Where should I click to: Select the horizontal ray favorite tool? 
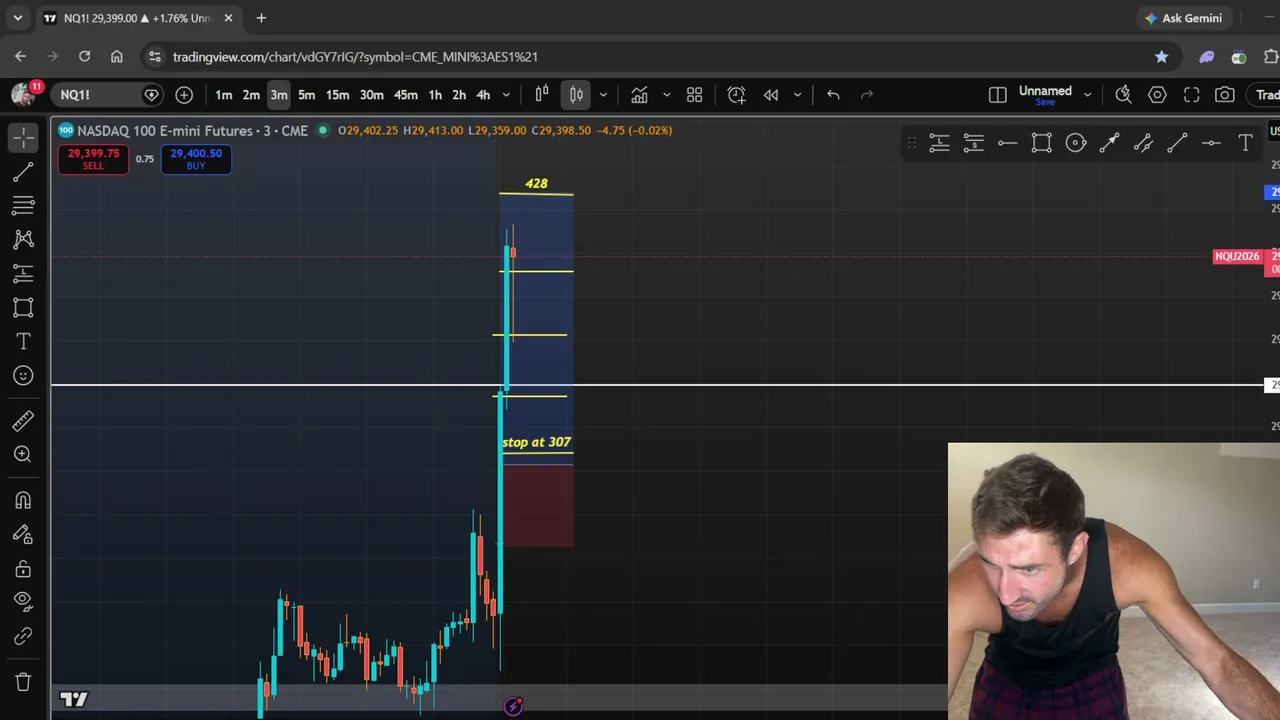pos(1007,144)
